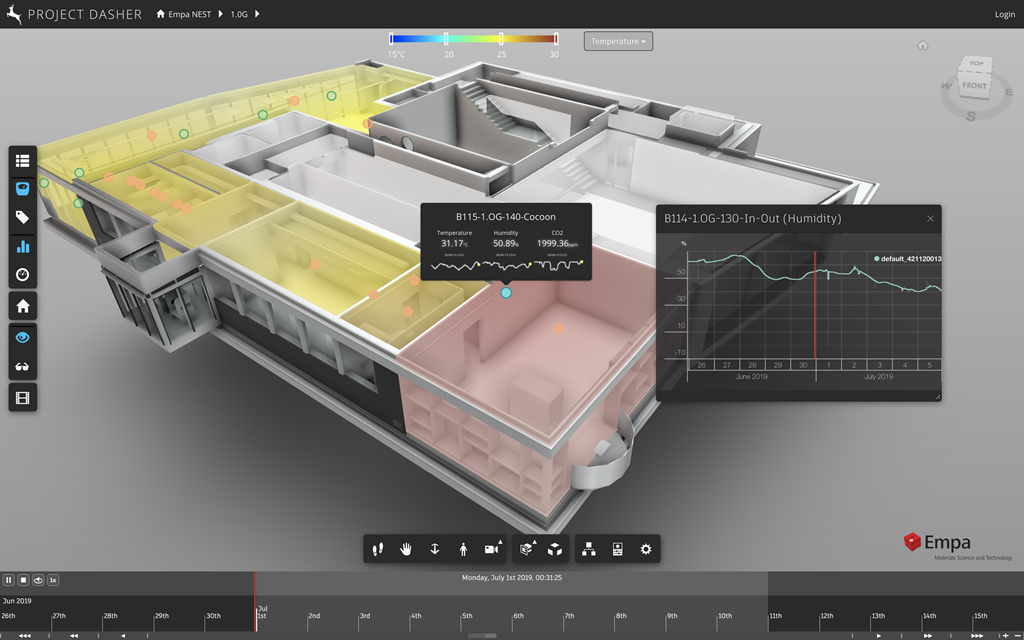Expand the camera interactions tool menu

pos(492,549)
